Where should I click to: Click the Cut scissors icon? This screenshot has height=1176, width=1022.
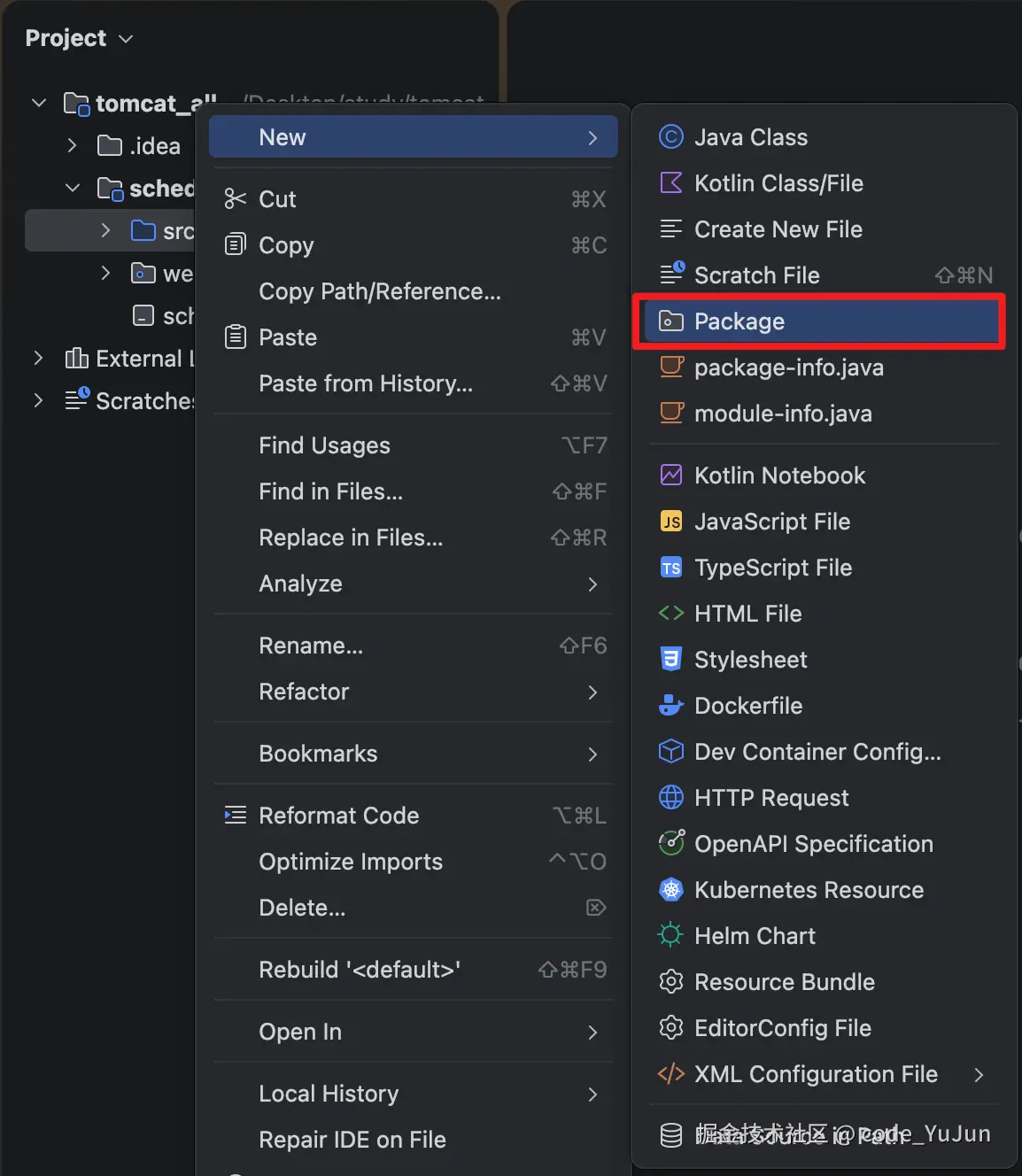coord(235,199)
